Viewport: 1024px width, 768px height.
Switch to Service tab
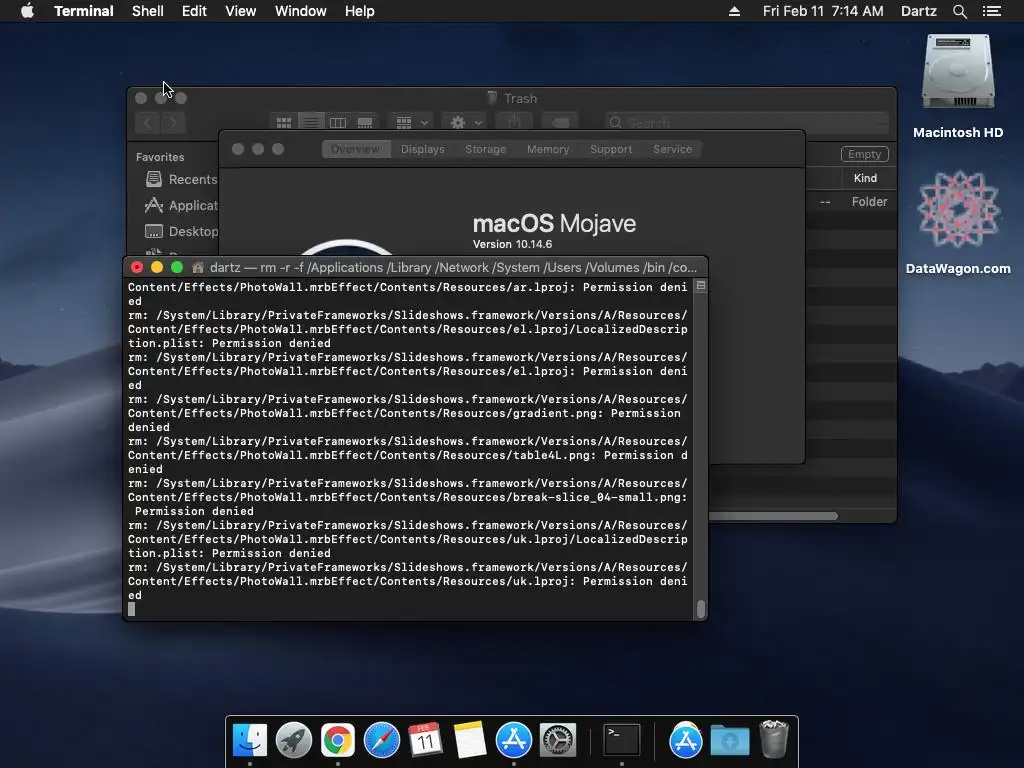pos(672,149)
